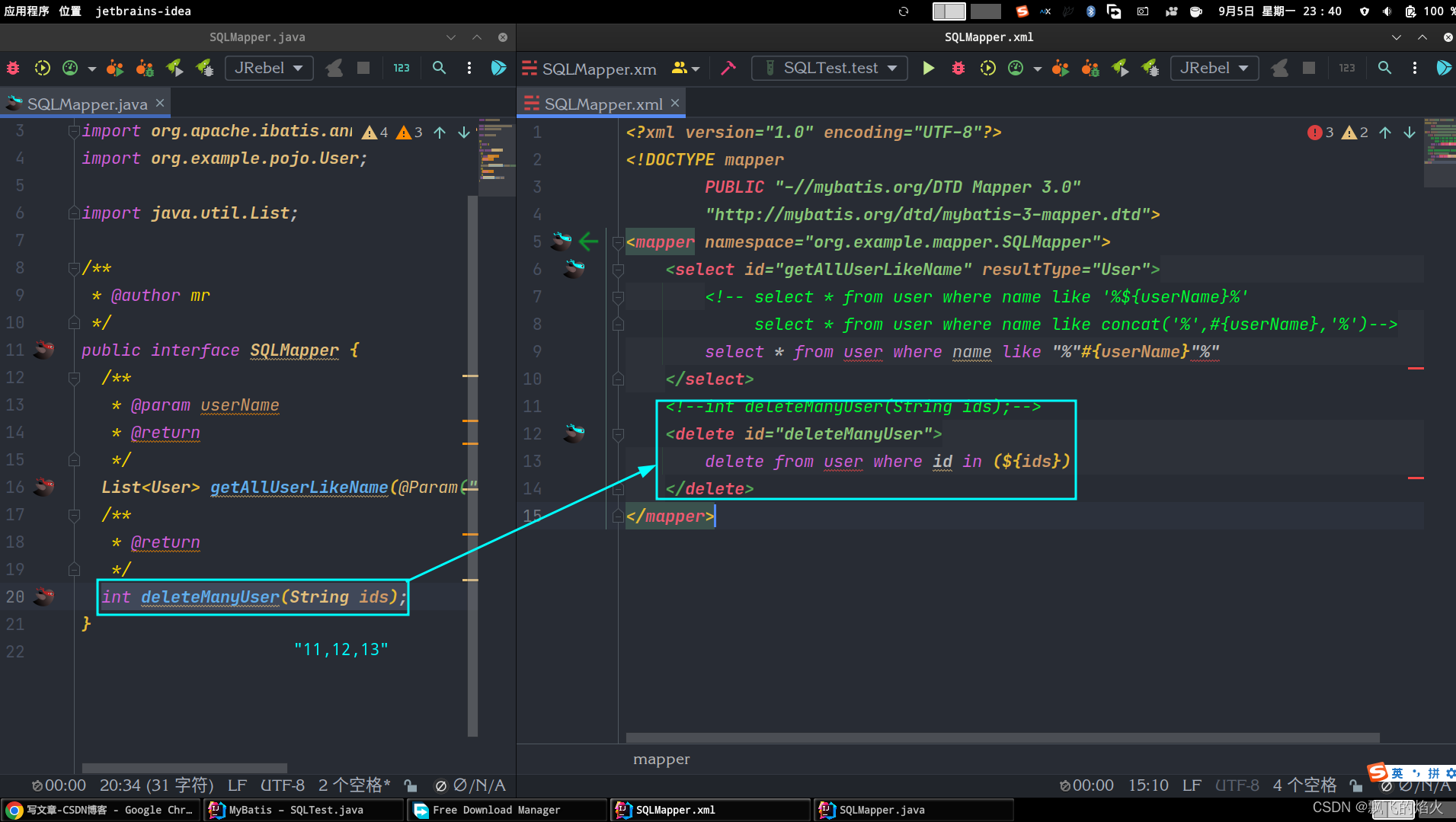Switch to the second workspace in the top panel

click(986, 11)
